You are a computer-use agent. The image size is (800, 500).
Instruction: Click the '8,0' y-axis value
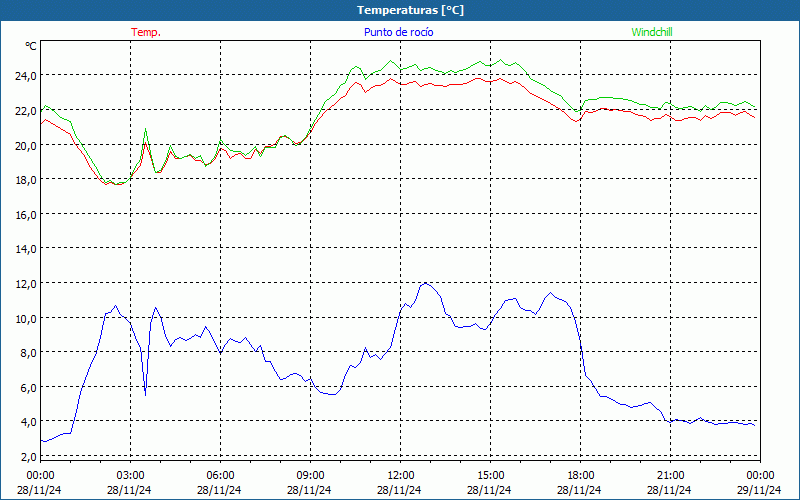click(28, 353)
